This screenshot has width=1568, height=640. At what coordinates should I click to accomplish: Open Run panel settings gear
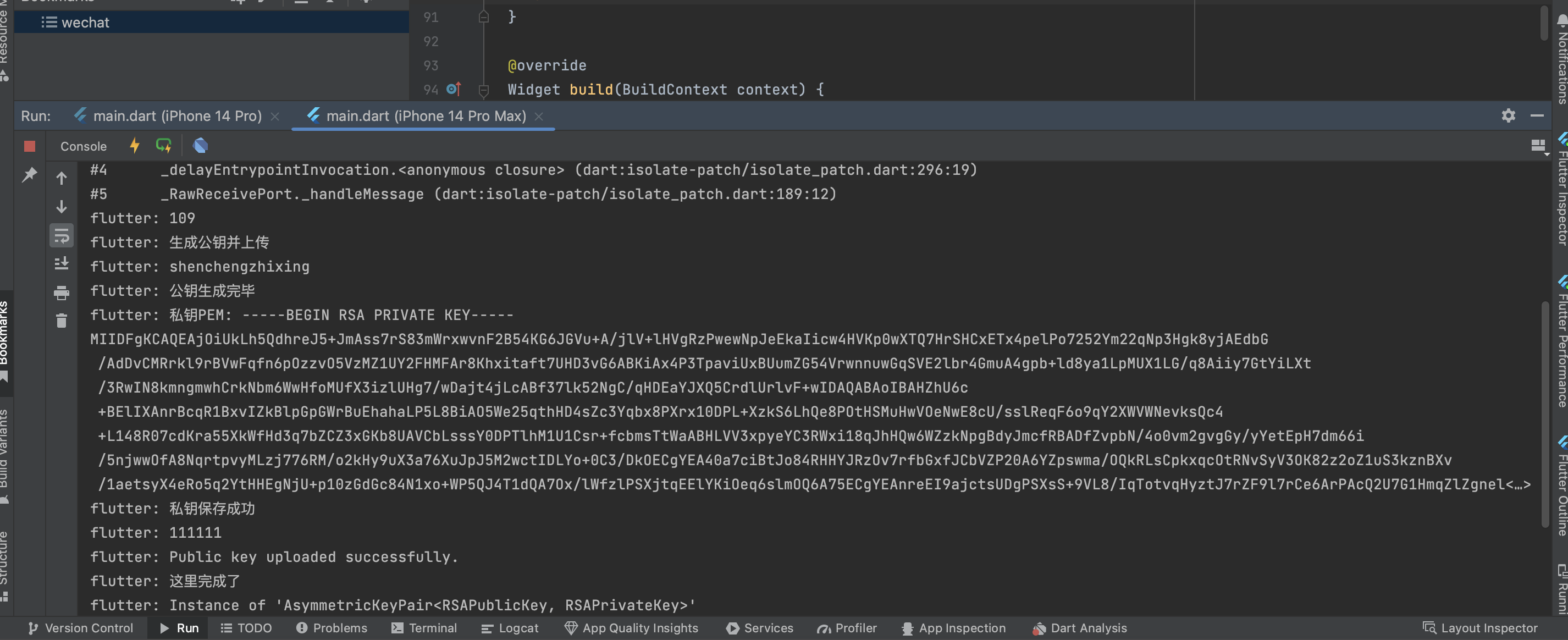(x=1508, y=115)
